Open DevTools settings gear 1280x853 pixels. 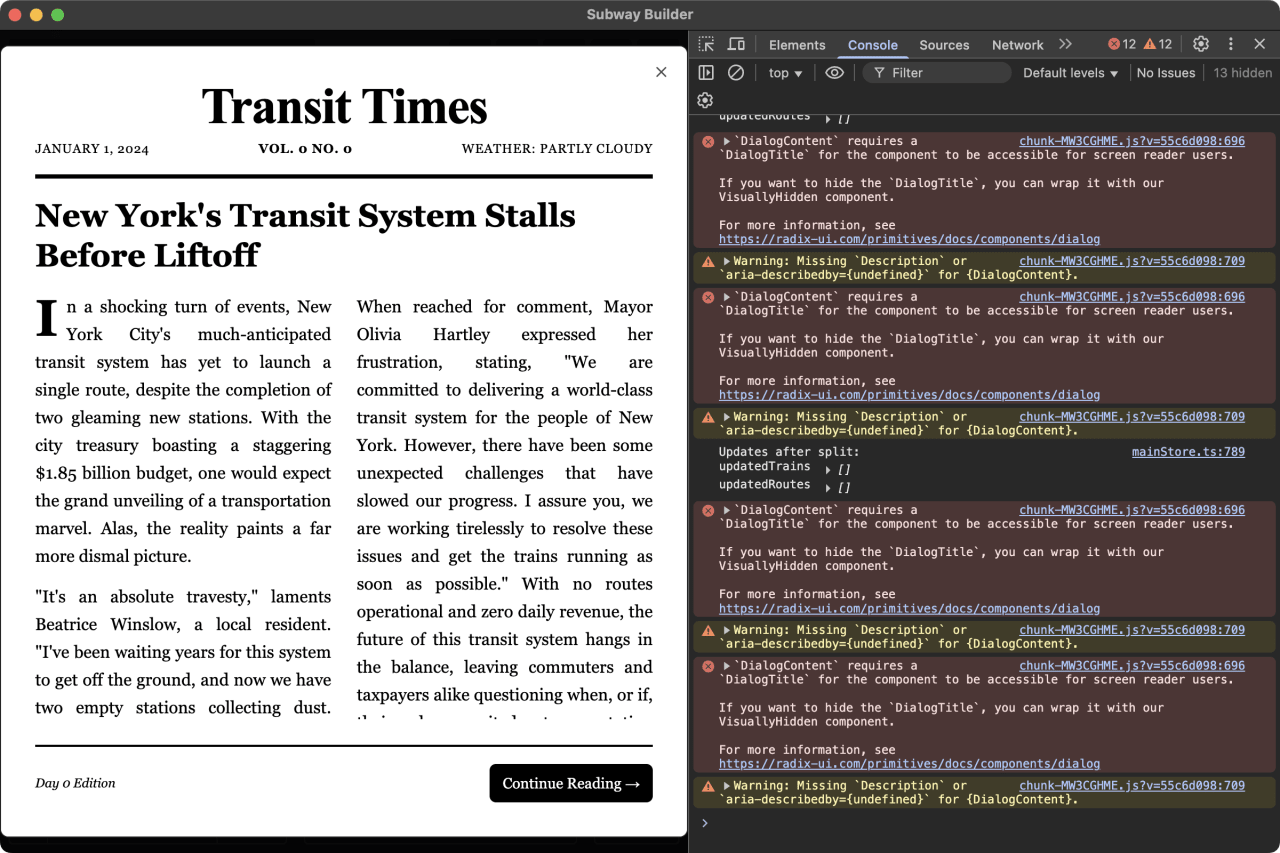tap(1200, 44)
